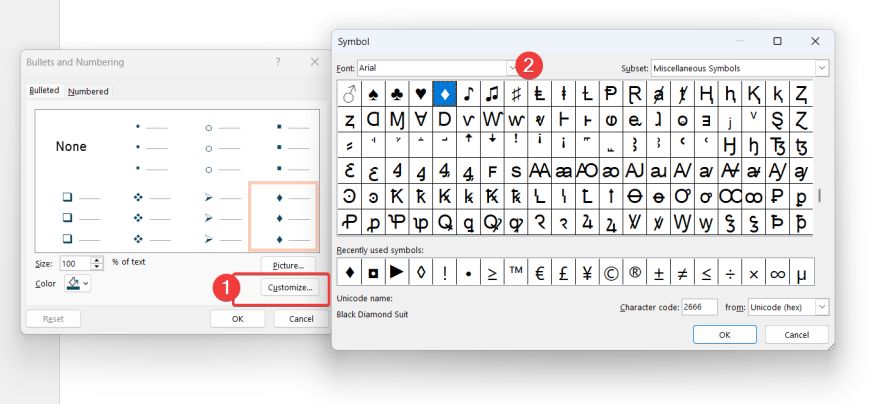
Task: Pick the copyright symbol in recently used
Action: tap(611, 272)
